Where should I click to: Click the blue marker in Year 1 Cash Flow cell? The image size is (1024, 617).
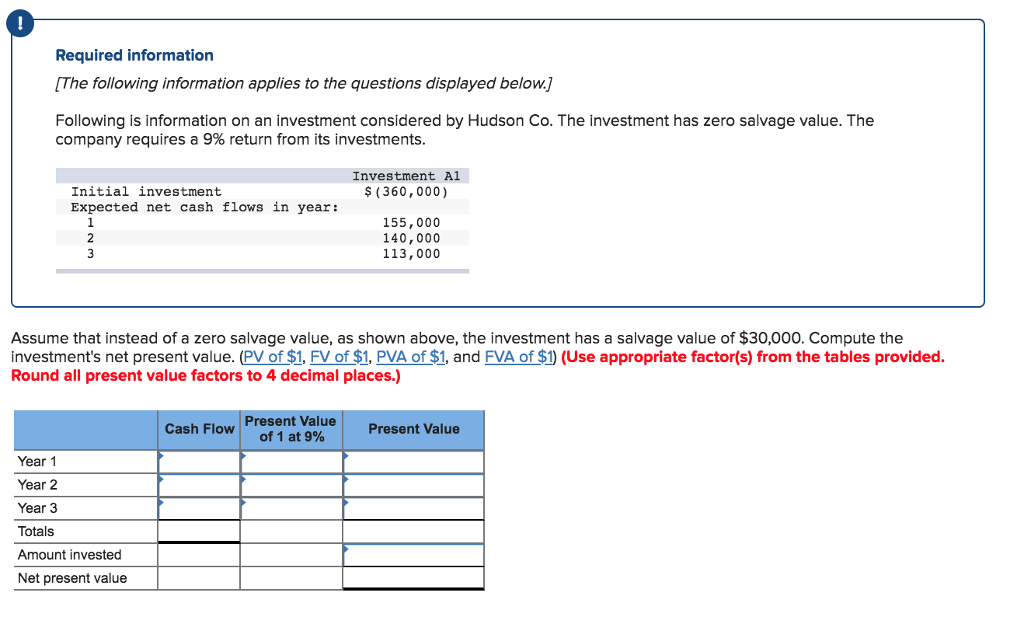(x=162, y=456)
